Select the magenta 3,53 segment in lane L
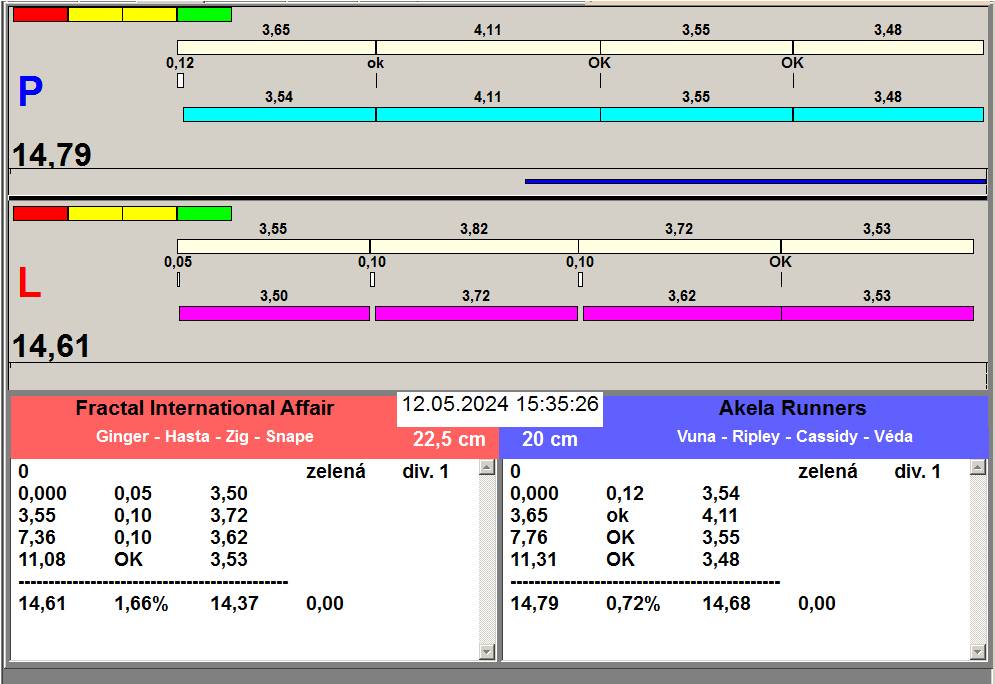Image resolution: width=995 pixels, height=684 pixels. [x=878, y=313]
